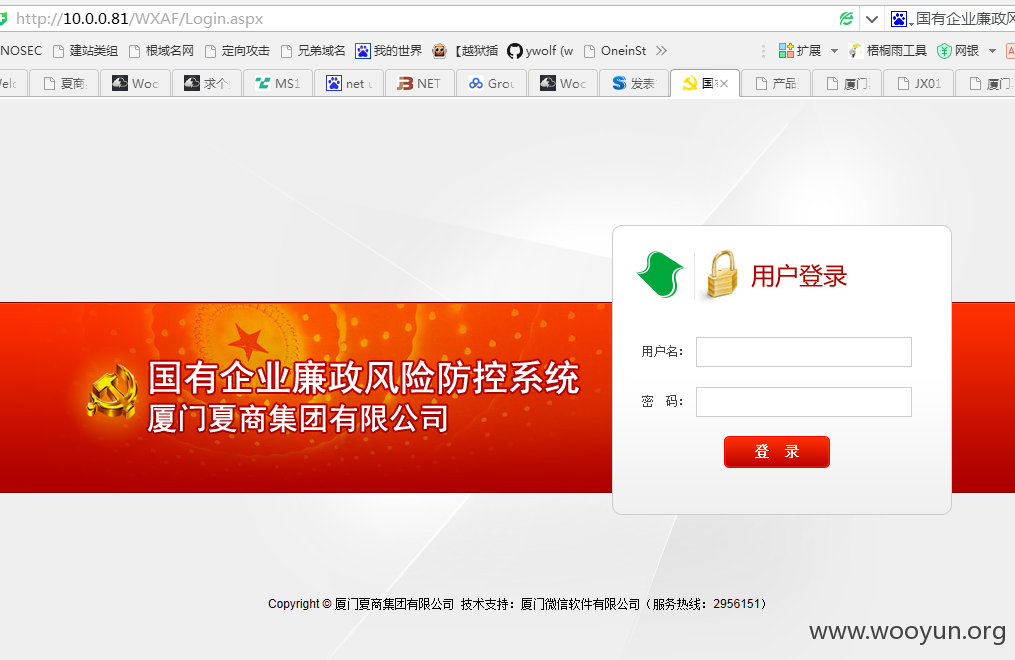Click the gold padlock icon
The image size is (1015, 660).
pyautogui.click(x=722, y=274)
